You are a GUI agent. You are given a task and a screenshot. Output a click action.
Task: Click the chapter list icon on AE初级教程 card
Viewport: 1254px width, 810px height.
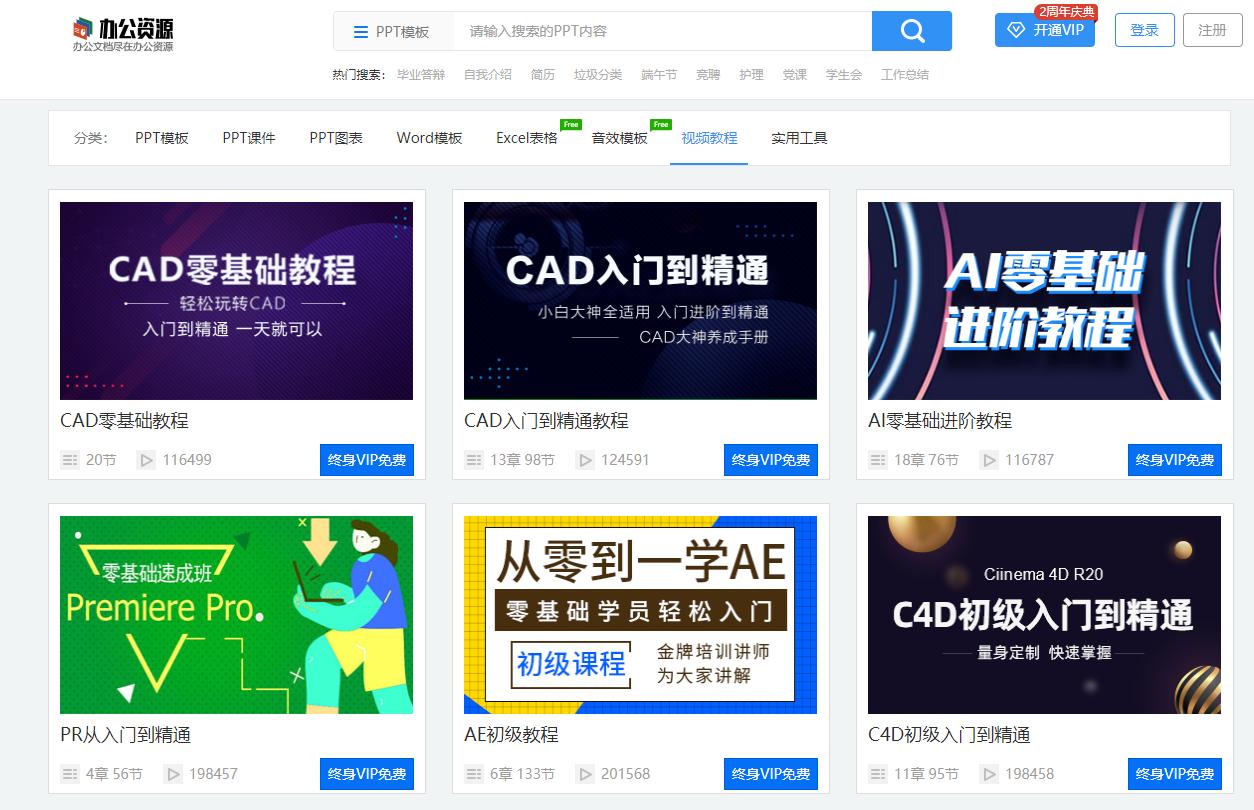tap(473, 773)
